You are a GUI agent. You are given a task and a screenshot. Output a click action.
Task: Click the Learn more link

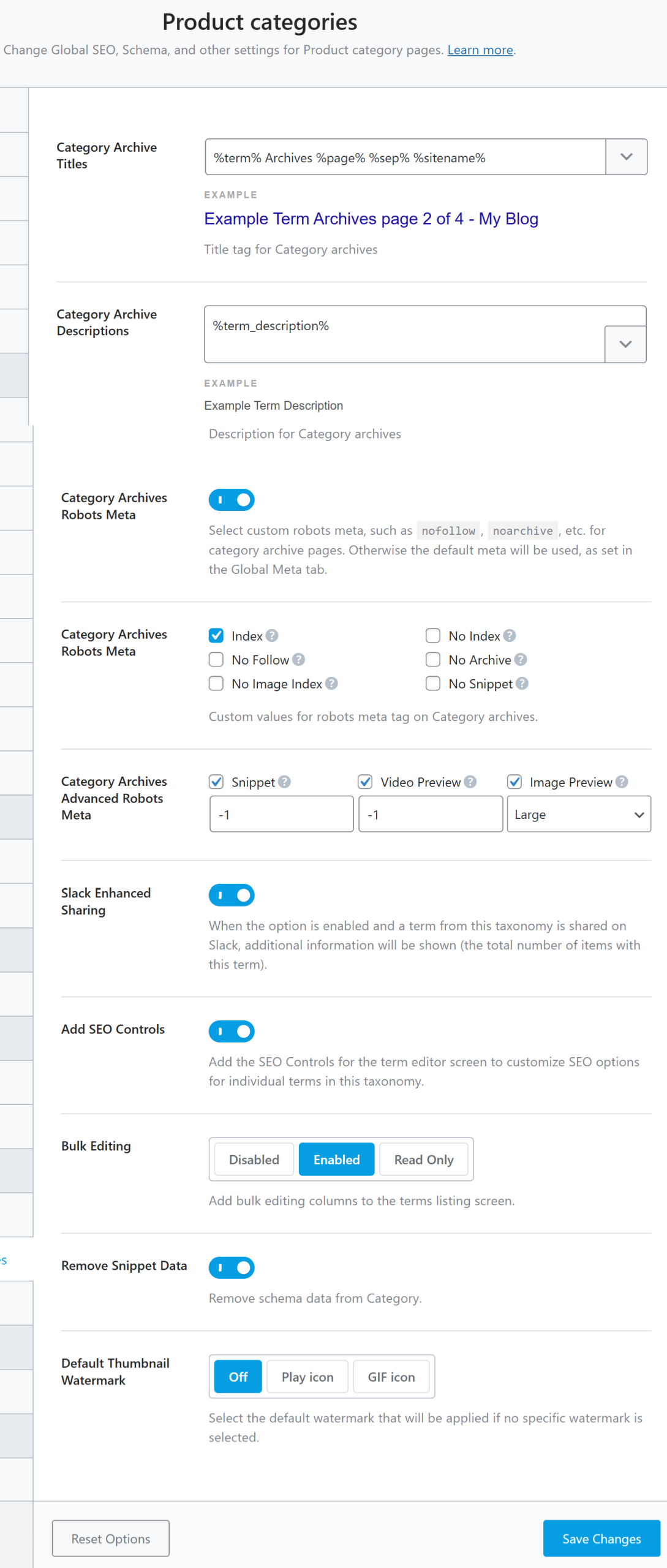(x=480, y=50)
